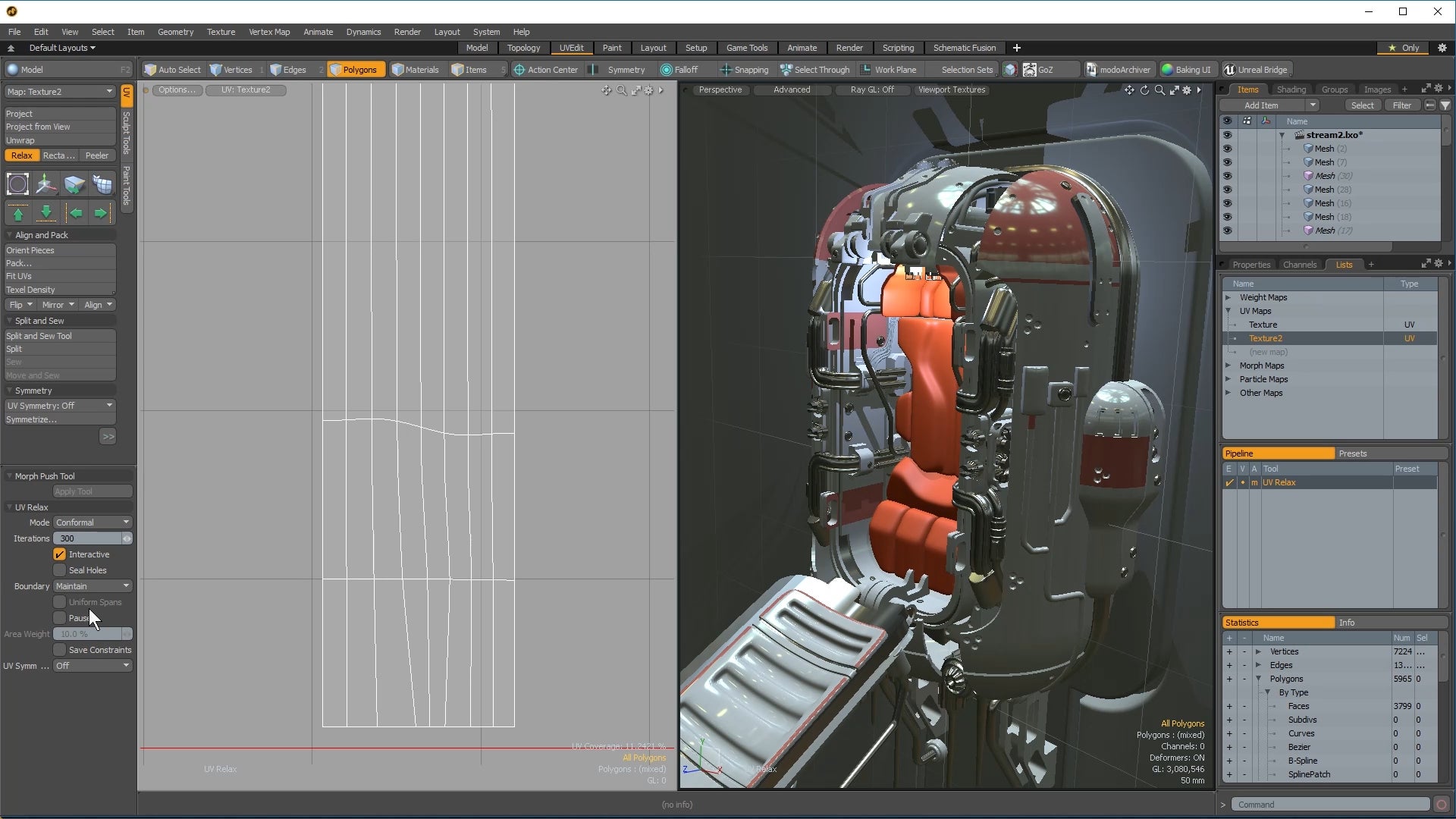Adjust the Area Weight percentage slider
The width and height of the screenshot is (1456, 819).
90,634
